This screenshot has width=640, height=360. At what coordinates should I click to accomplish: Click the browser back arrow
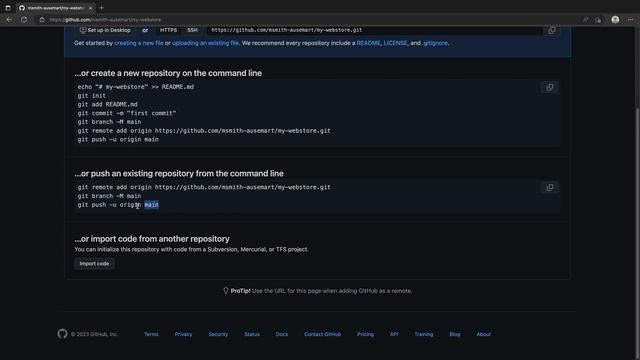click(x=9, y=20)
